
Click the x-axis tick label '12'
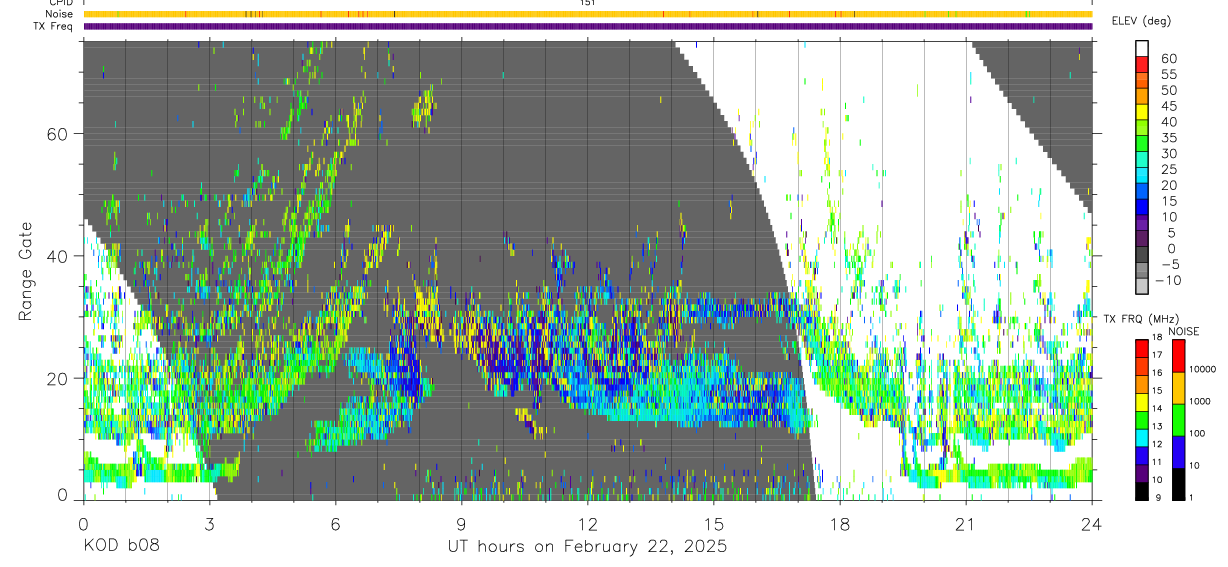[588, 523]
